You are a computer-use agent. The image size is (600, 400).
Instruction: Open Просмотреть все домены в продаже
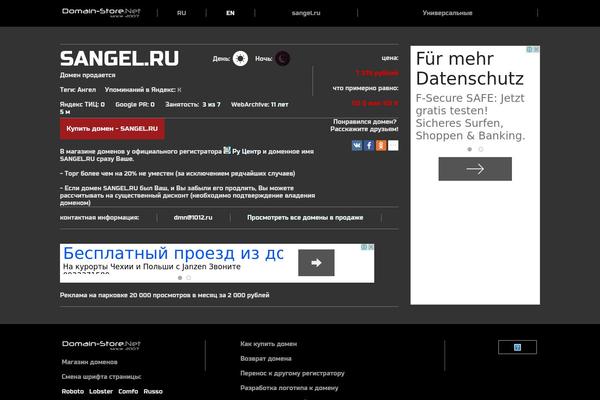click(305, 217)
